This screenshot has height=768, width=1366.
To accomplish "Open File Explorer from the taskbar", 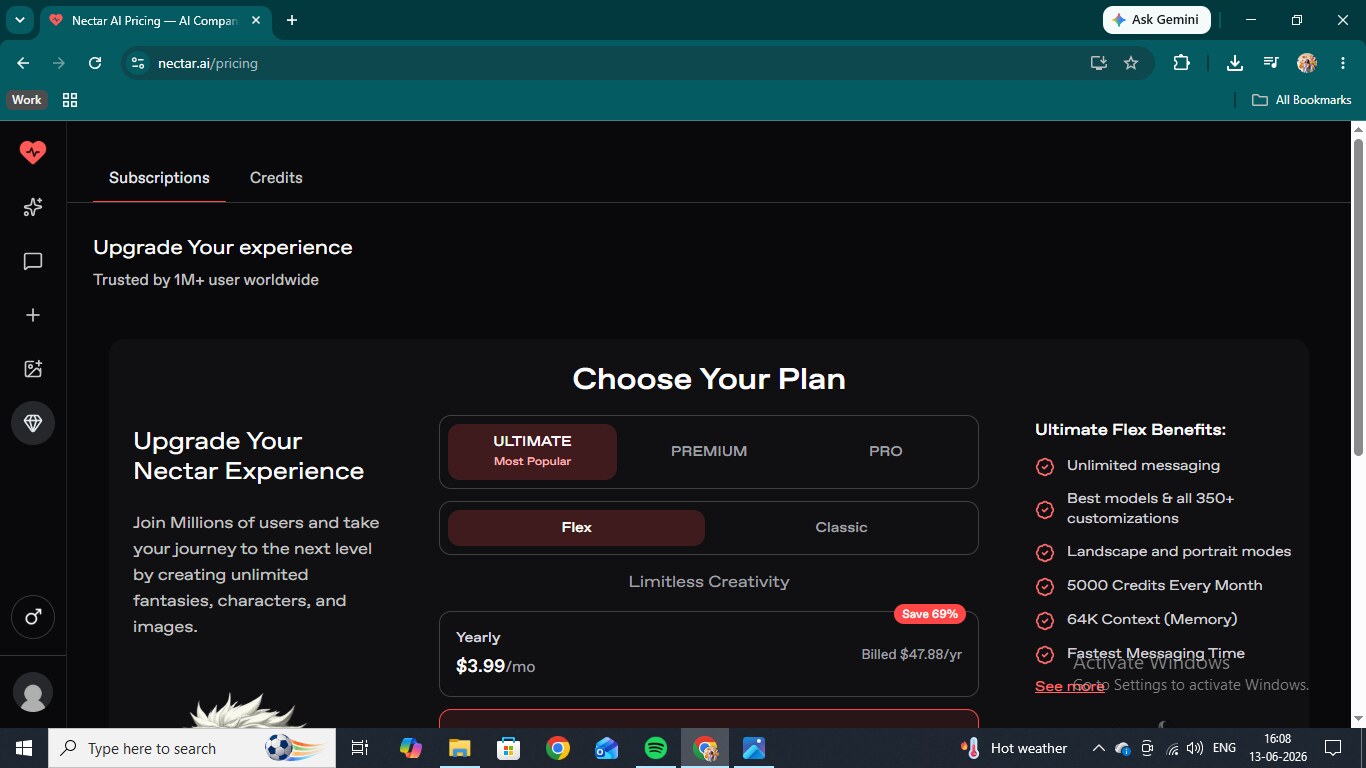I will coord(460,748).
